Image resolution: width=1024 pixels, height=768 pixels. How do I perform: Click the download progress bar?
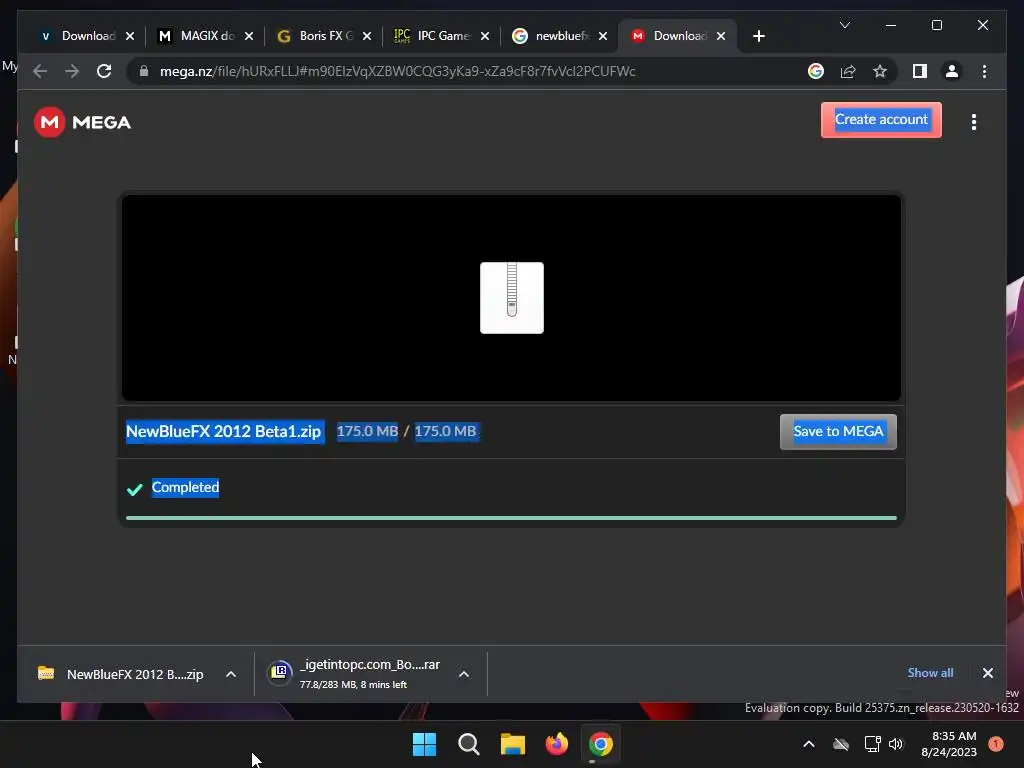click(511, 518)
